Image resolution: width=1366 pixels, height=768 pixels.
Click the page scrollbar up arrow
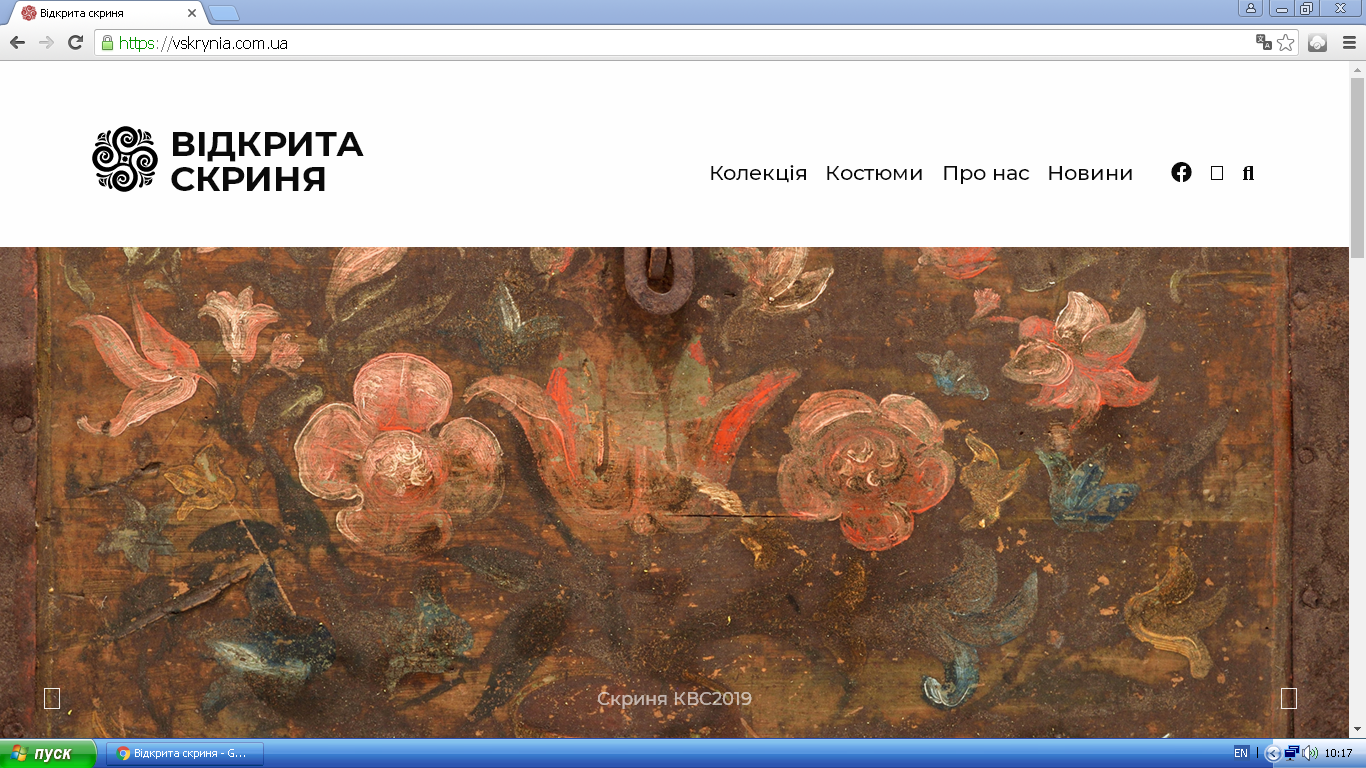pyautogui.click(x=1358, y=70)
